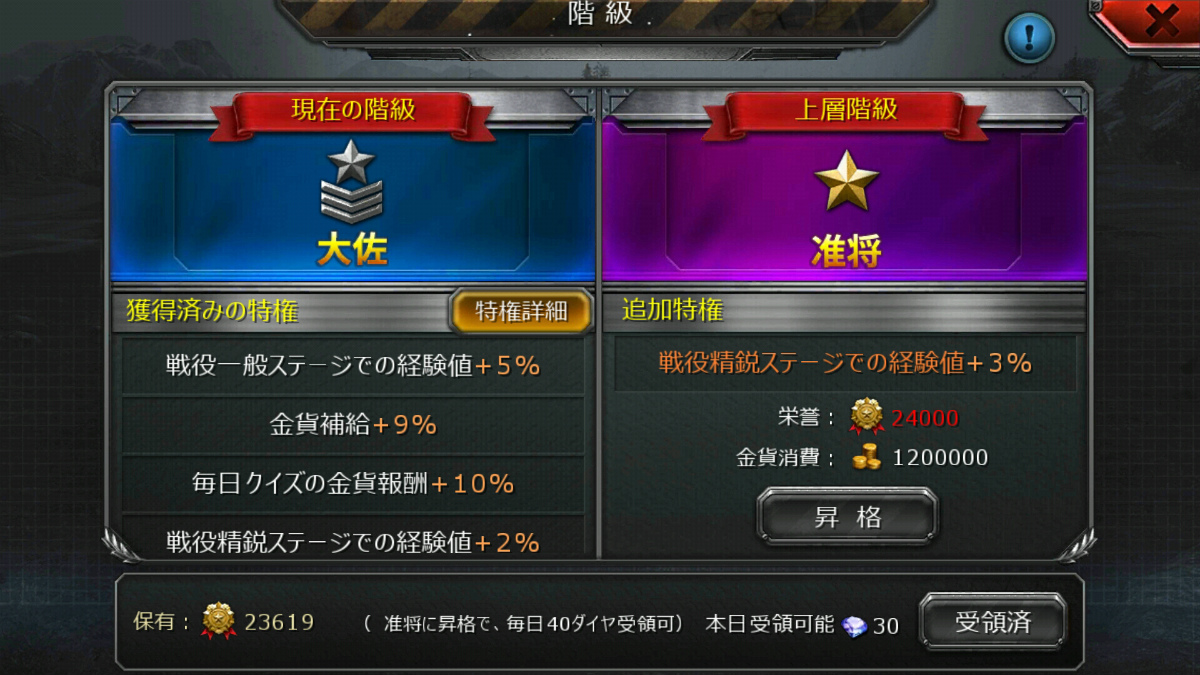Open the blue exclamation info icon
1200x675 pixels.
point(1030,38)
